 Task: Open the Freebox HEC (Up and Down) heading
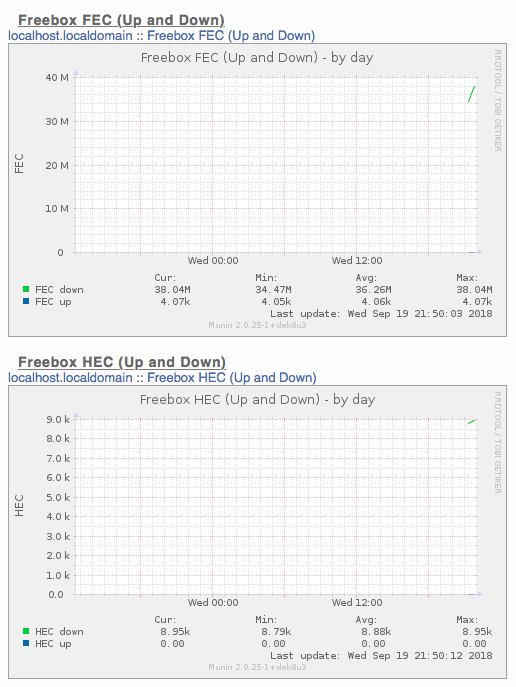(122, 362)
